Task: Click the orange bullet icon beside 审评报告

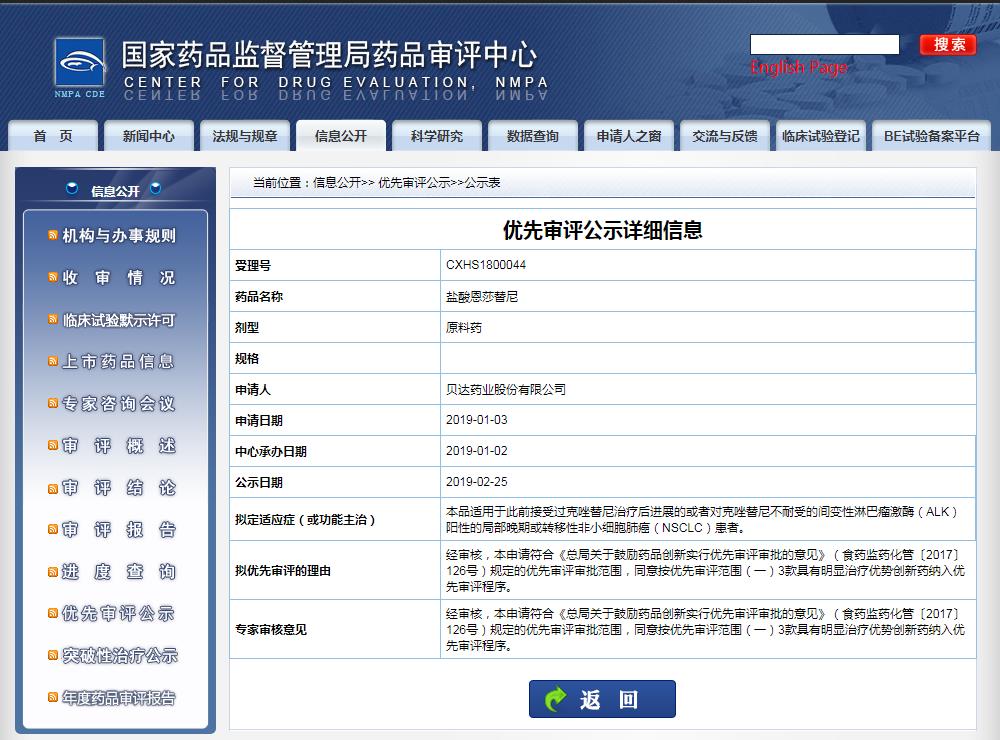Action: click(53, 529)
